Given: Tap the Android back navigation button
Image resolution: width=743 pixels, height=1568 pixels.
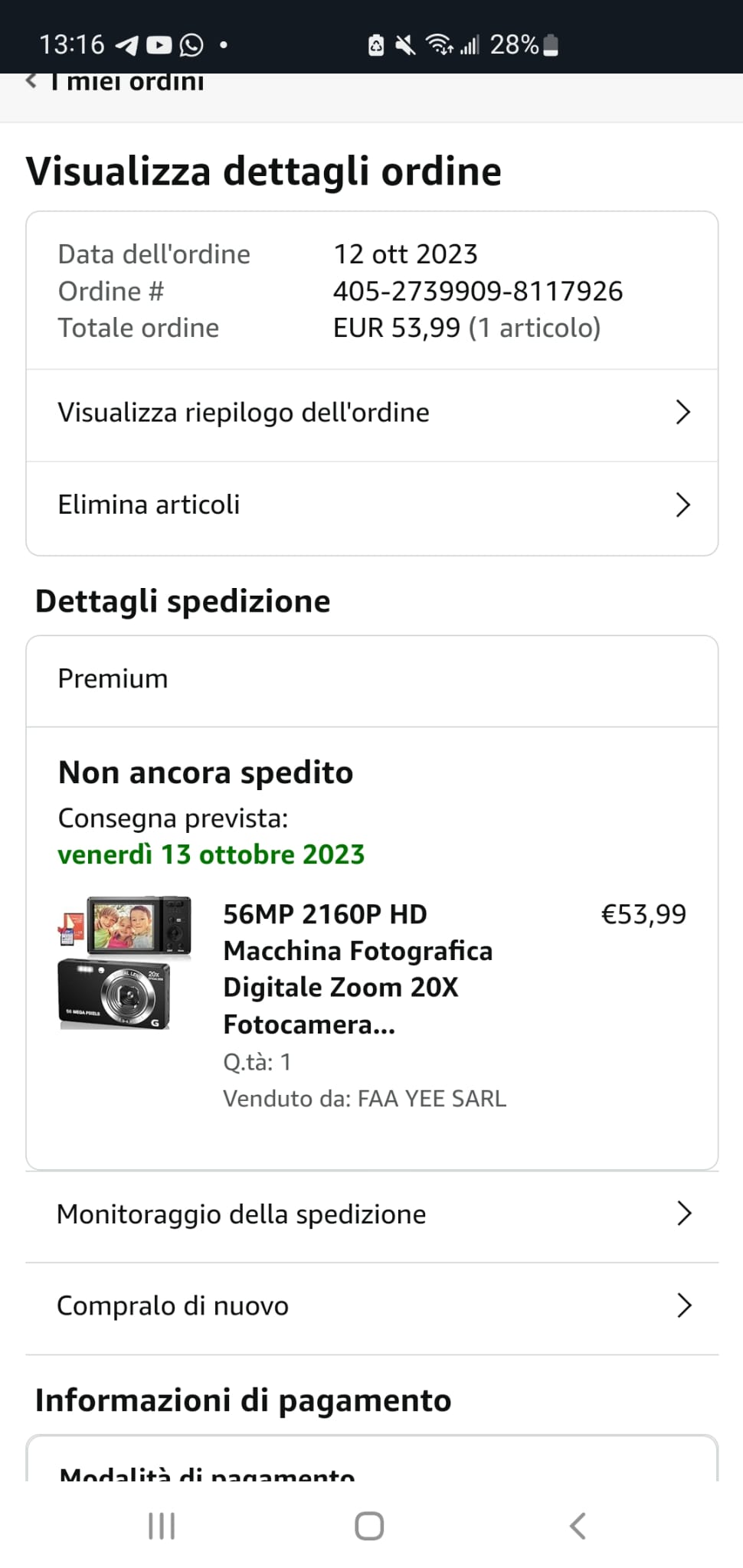Looking at the screenshot, I should (x=578, y=1526).
